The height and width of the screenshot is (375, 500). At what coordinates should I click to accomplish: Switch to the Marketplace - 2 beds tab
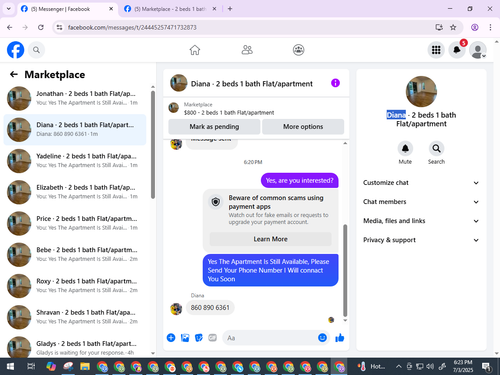170,9
